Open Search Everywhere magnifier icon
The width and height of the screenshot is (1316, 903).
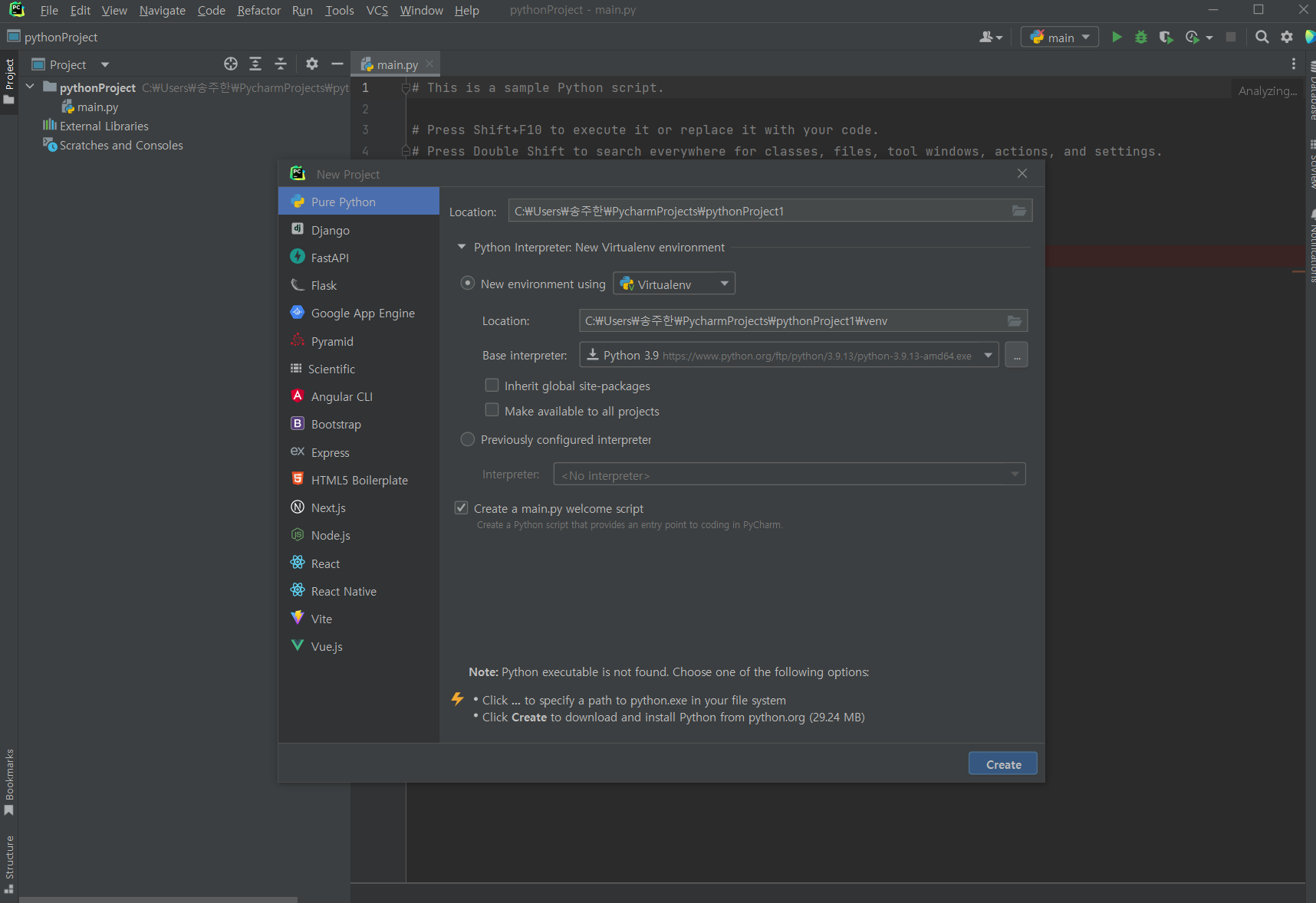tap(1262, 37)
